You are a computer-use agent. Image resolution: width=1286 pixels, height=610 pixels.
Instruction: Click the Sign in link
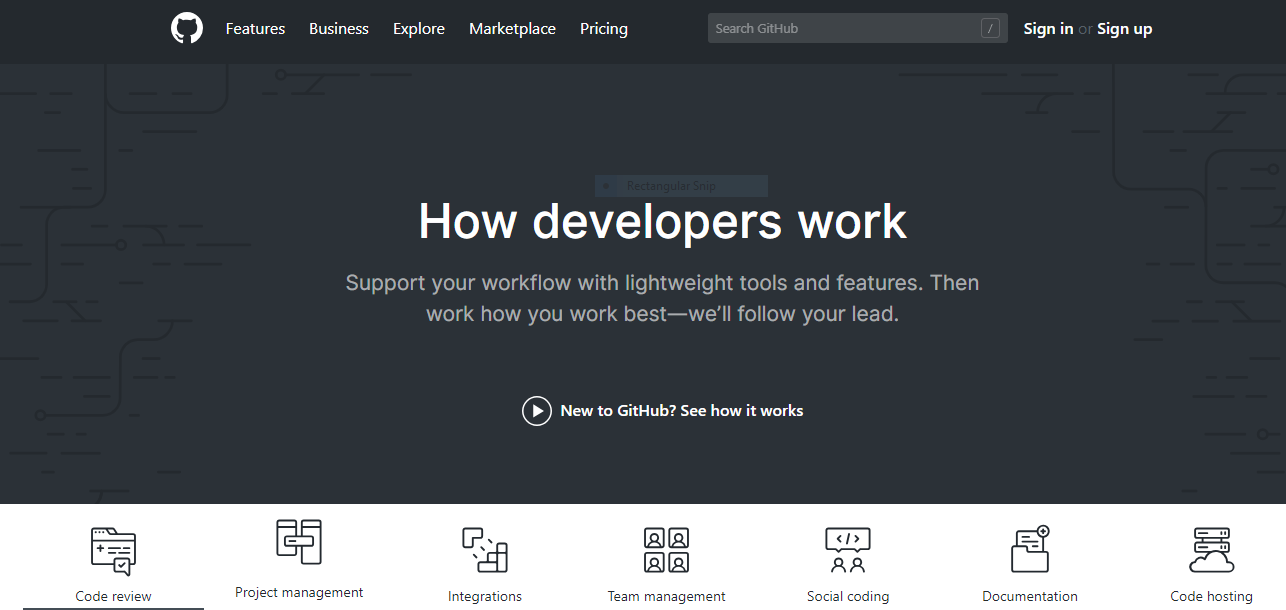1048,29
